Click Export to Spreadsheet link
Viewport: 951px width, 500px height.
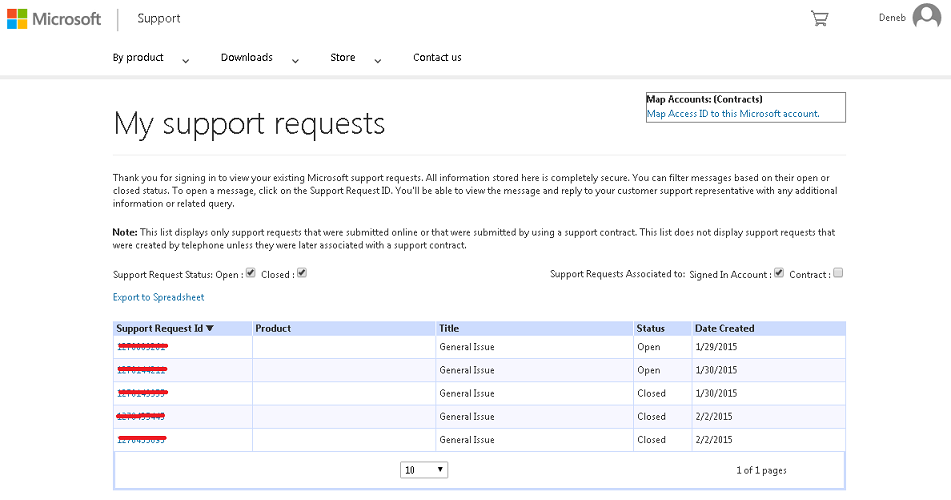[158, 297]
